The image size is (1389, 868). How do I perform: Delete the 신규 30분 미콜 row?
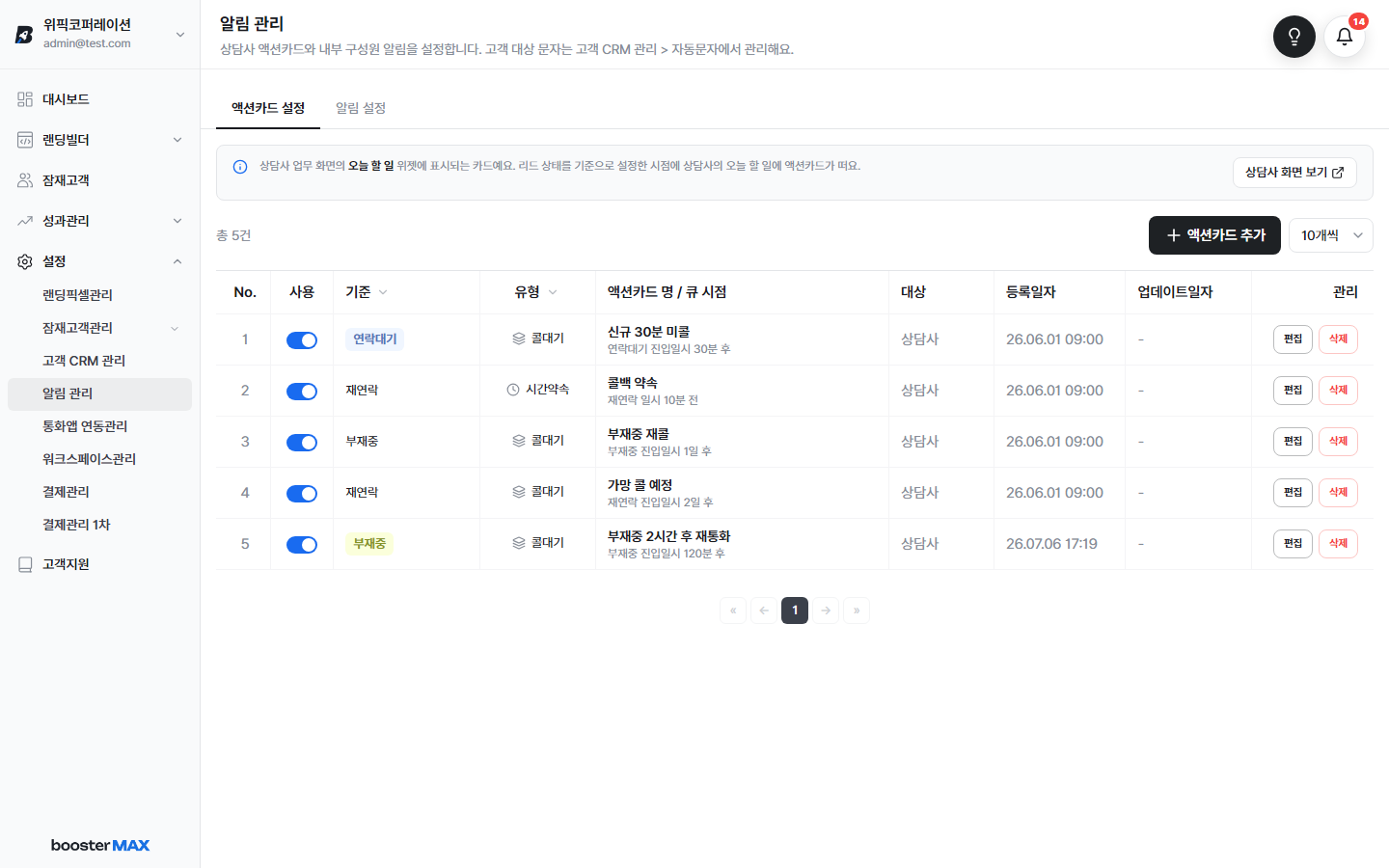[x=1338, y=339]
